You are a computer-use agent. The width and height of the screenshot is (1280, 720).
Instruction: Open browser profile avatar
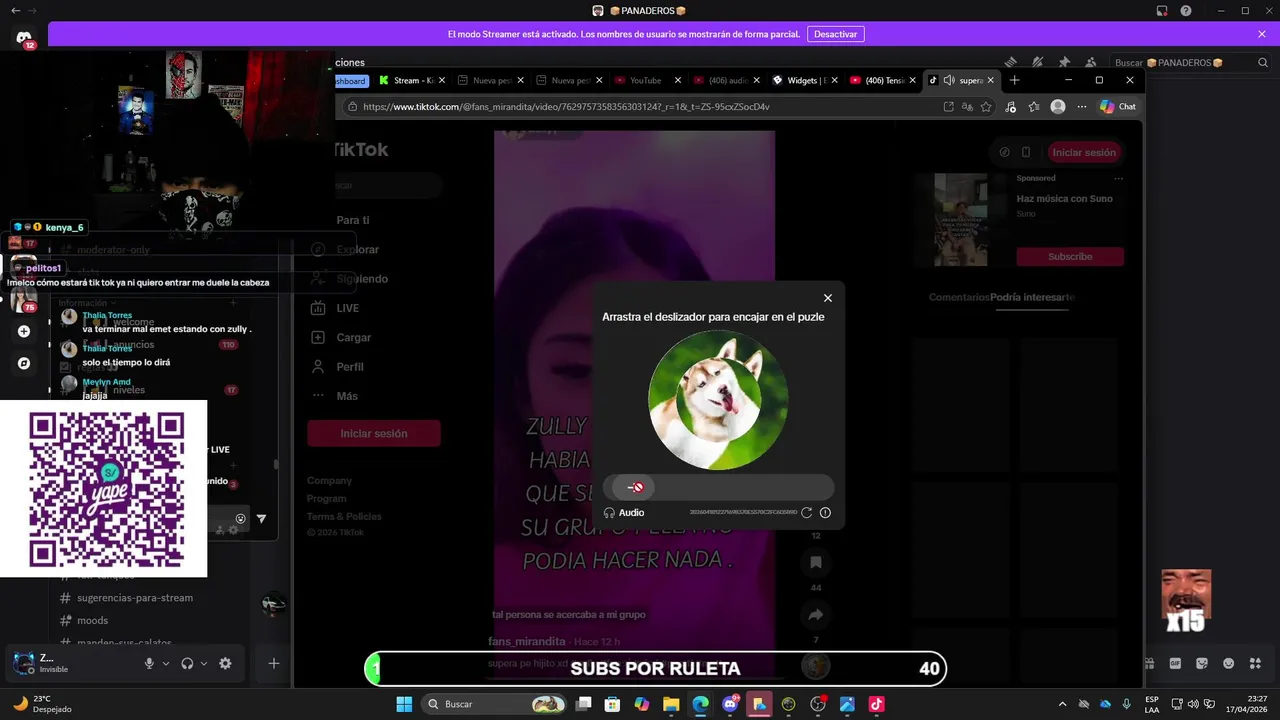tap(1058, 107)
